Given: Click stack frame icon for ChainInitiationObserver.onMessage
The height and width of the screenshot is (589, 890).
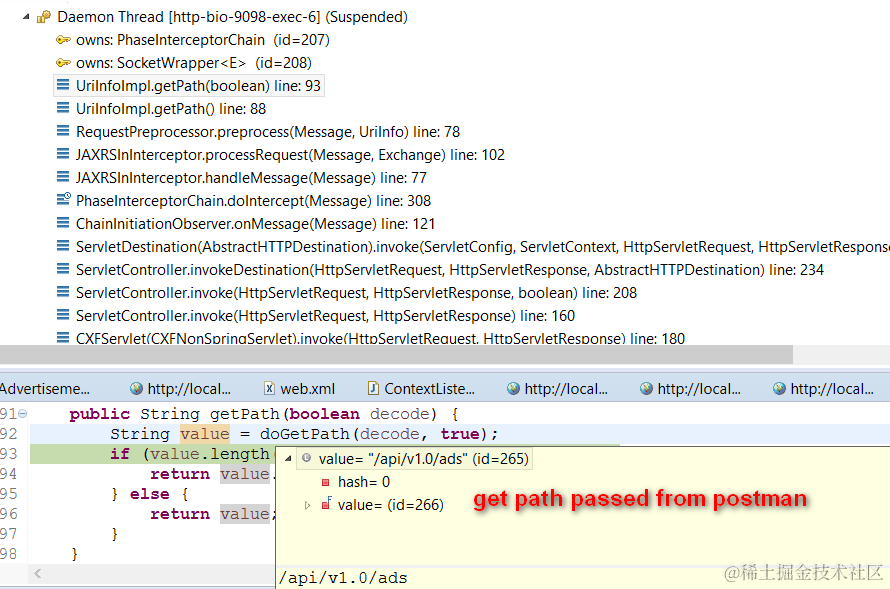Looking at the screenshot, I should tap(63, 224).
